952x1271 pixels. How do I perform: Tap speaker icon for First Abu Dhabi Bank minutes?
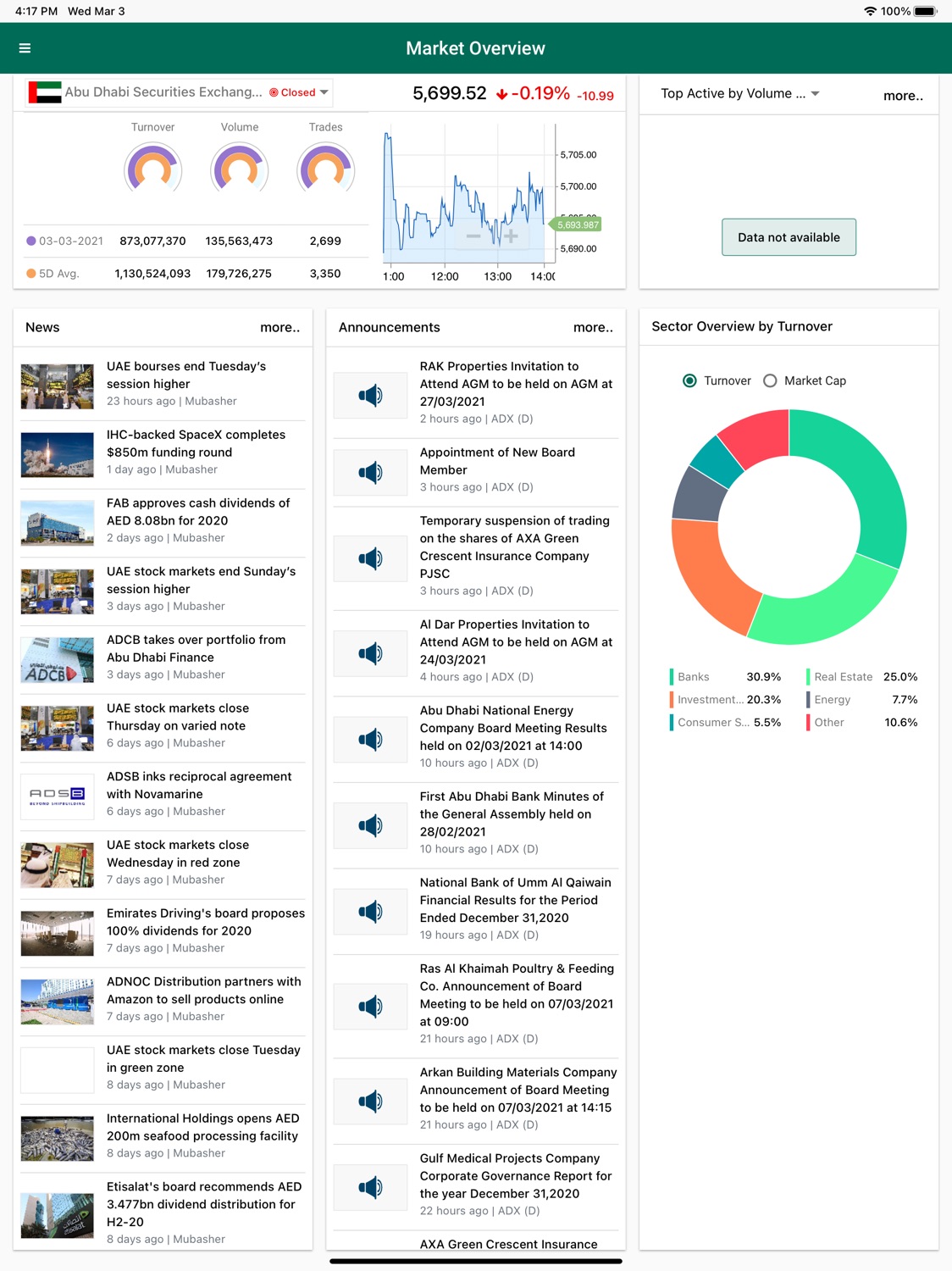371,825
